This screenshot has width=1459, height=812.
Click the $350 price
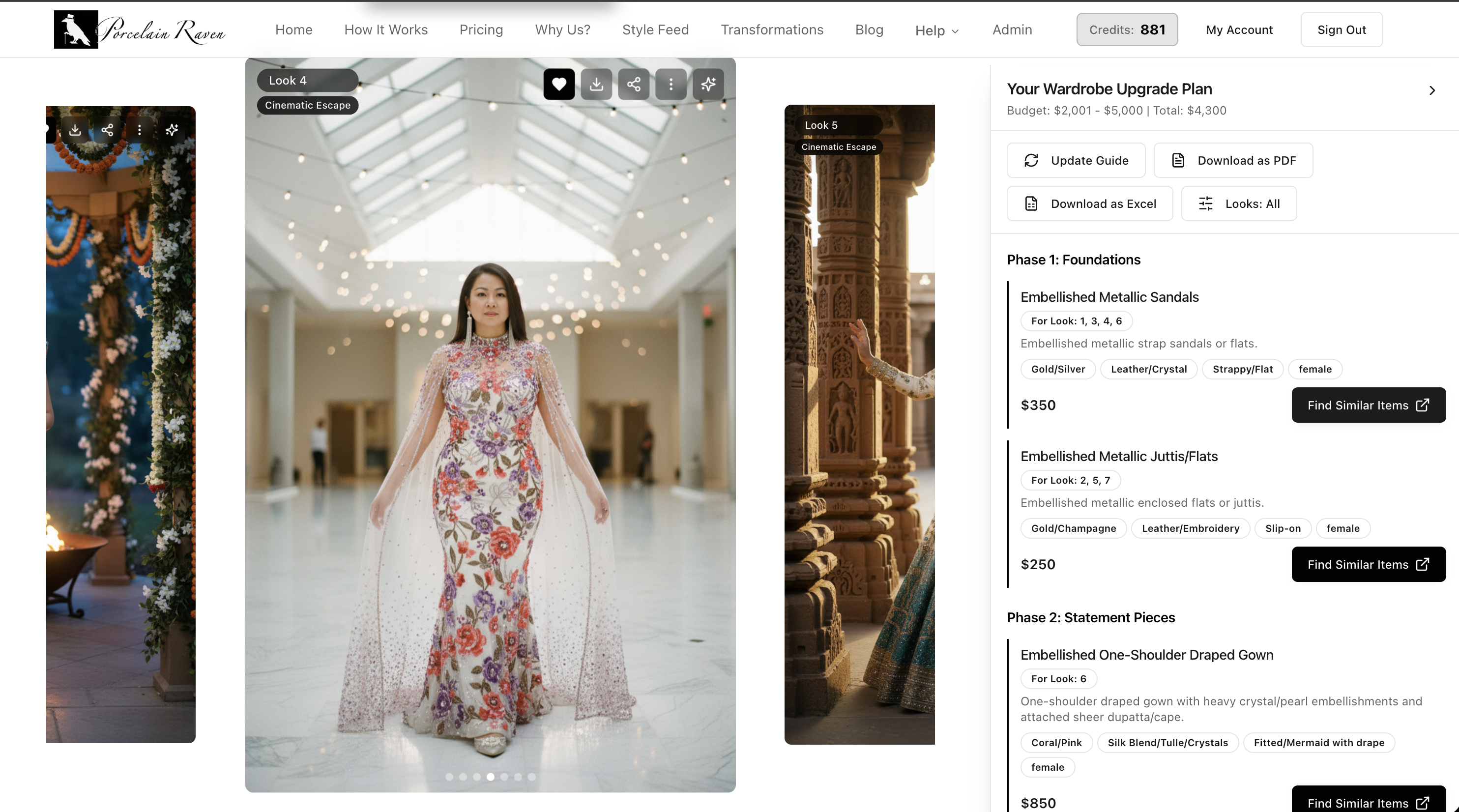pyautogui.click(x=1038, y=406)
